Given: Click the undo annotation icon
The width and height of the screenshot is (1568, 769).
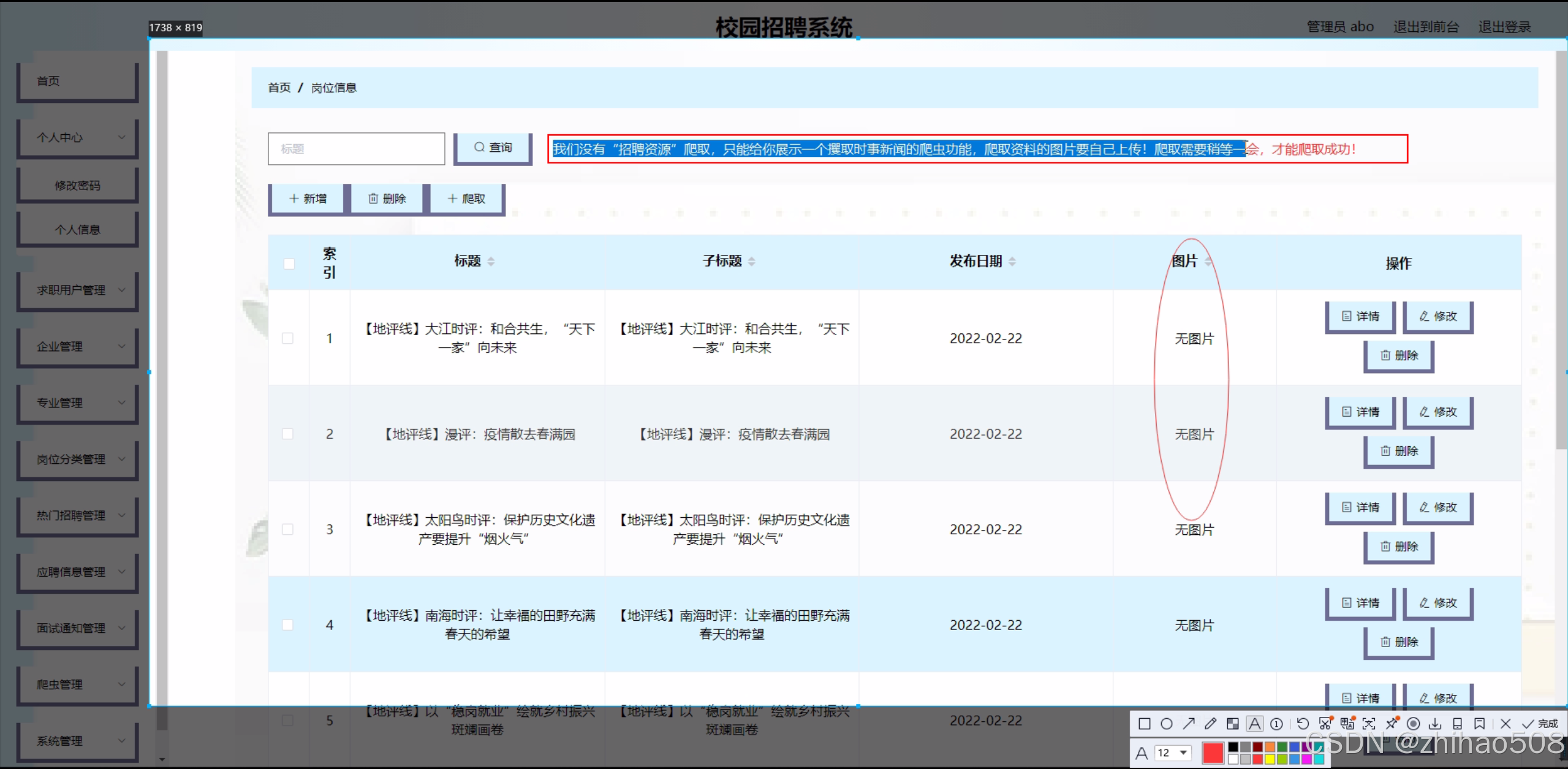Looking at the screenshot, I should [1303, 724].
